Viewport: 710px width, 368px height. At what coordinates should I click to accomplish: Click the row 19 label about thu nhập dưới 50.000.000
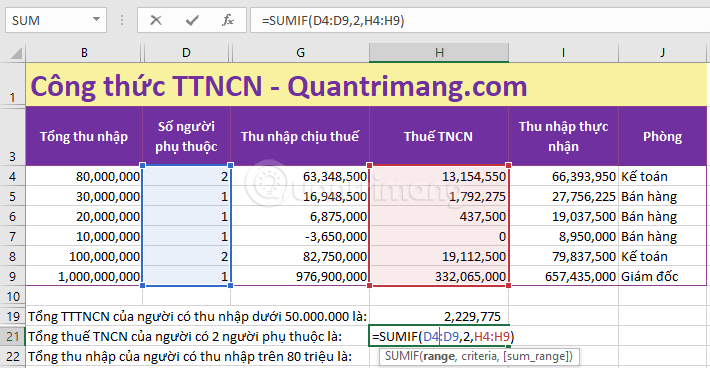pyautogui.click(x=197, y=316)
